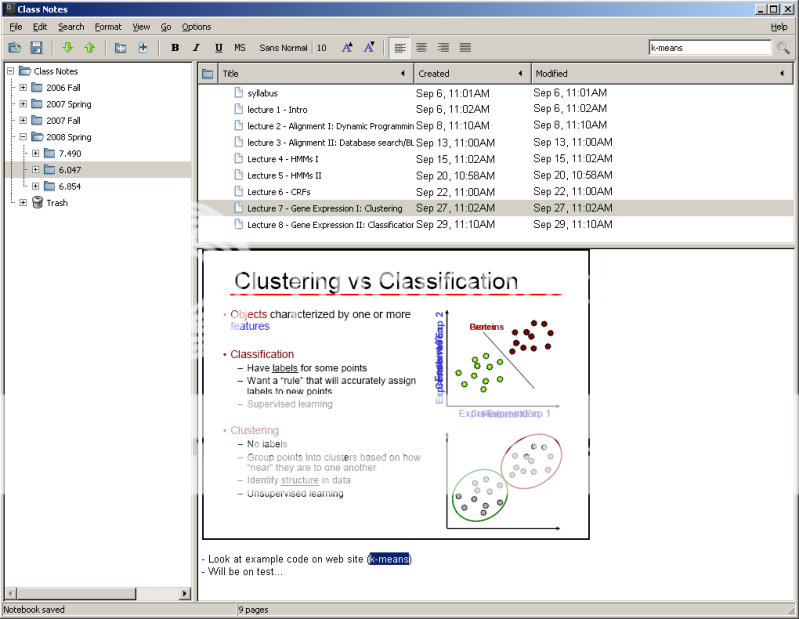This screenshot has height=619, width=799.
Task: Toggle italic text style
Action: (x=196, y=47)
